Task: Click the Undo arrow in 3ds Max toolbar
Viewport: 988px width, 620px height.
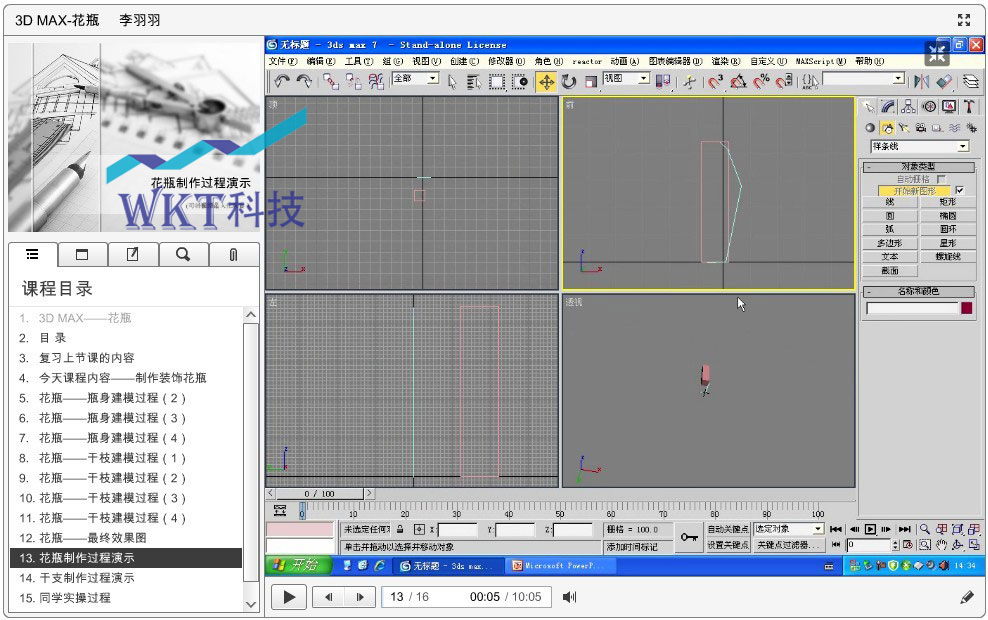Action: pyautogui.click(x=282, y=81)
